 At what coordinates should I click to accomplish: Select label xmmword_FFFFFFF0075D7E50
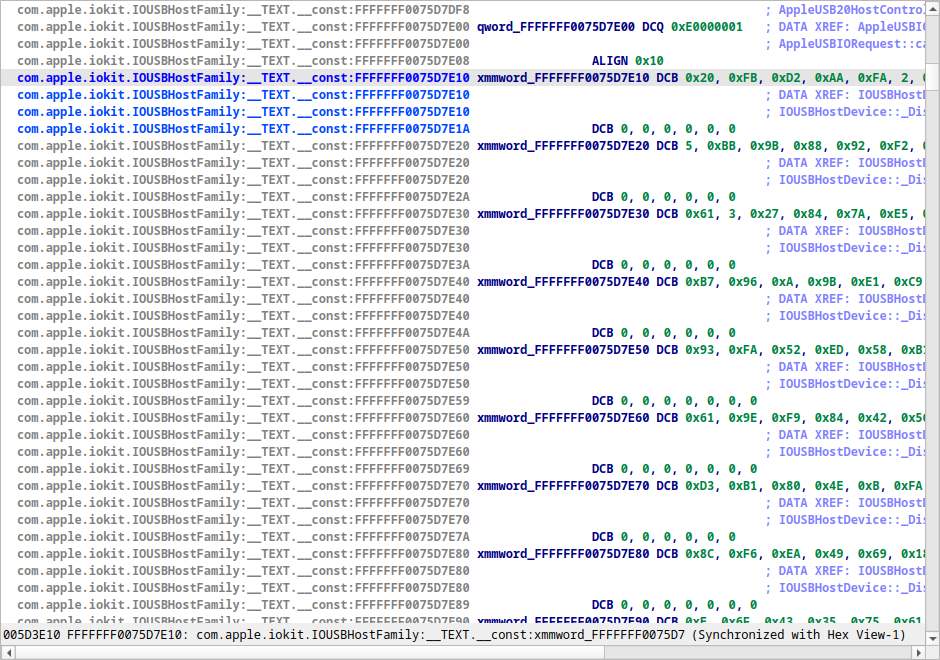563,350
